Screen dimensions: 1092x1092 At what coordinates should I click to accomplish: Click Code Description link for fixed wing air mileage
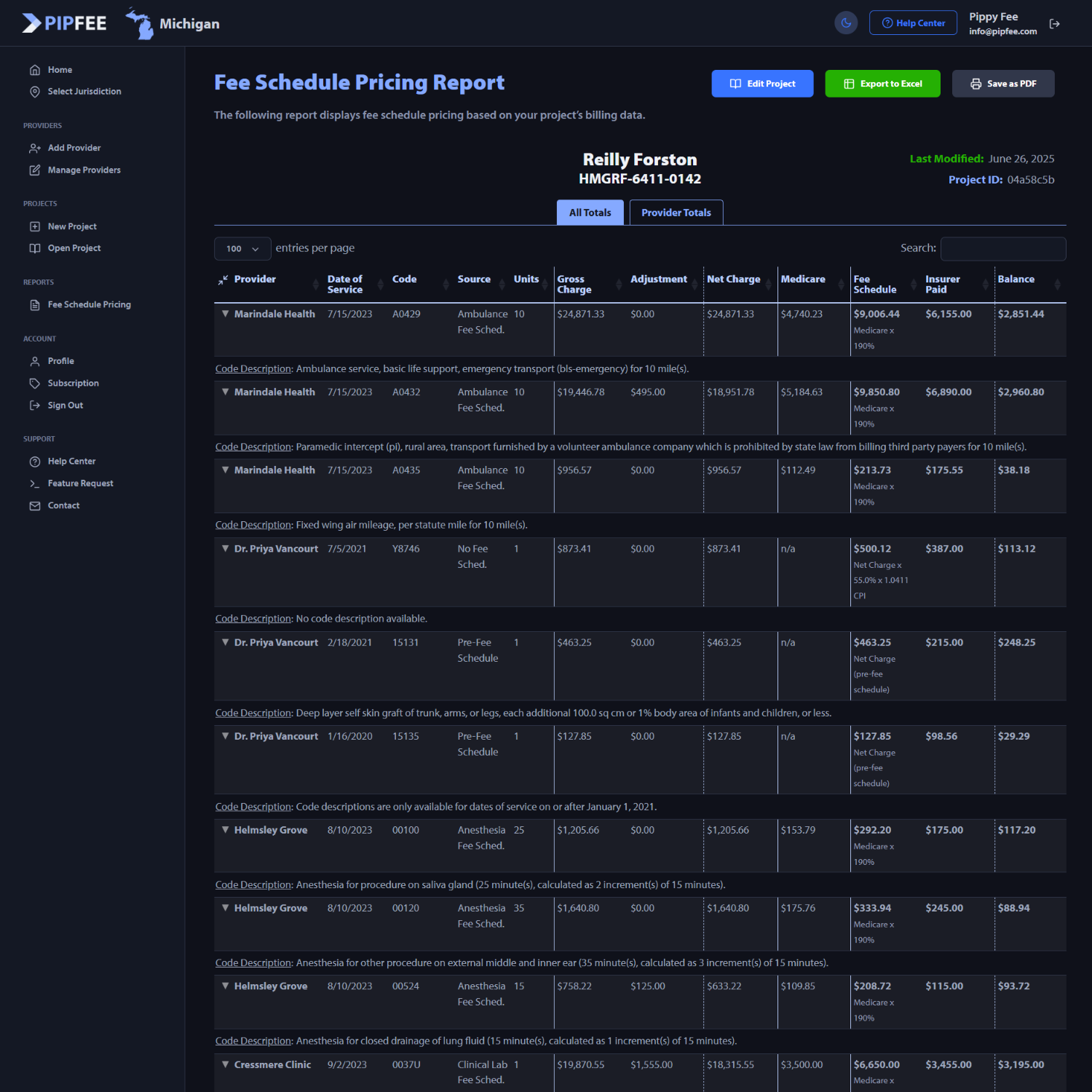(253, 525)
